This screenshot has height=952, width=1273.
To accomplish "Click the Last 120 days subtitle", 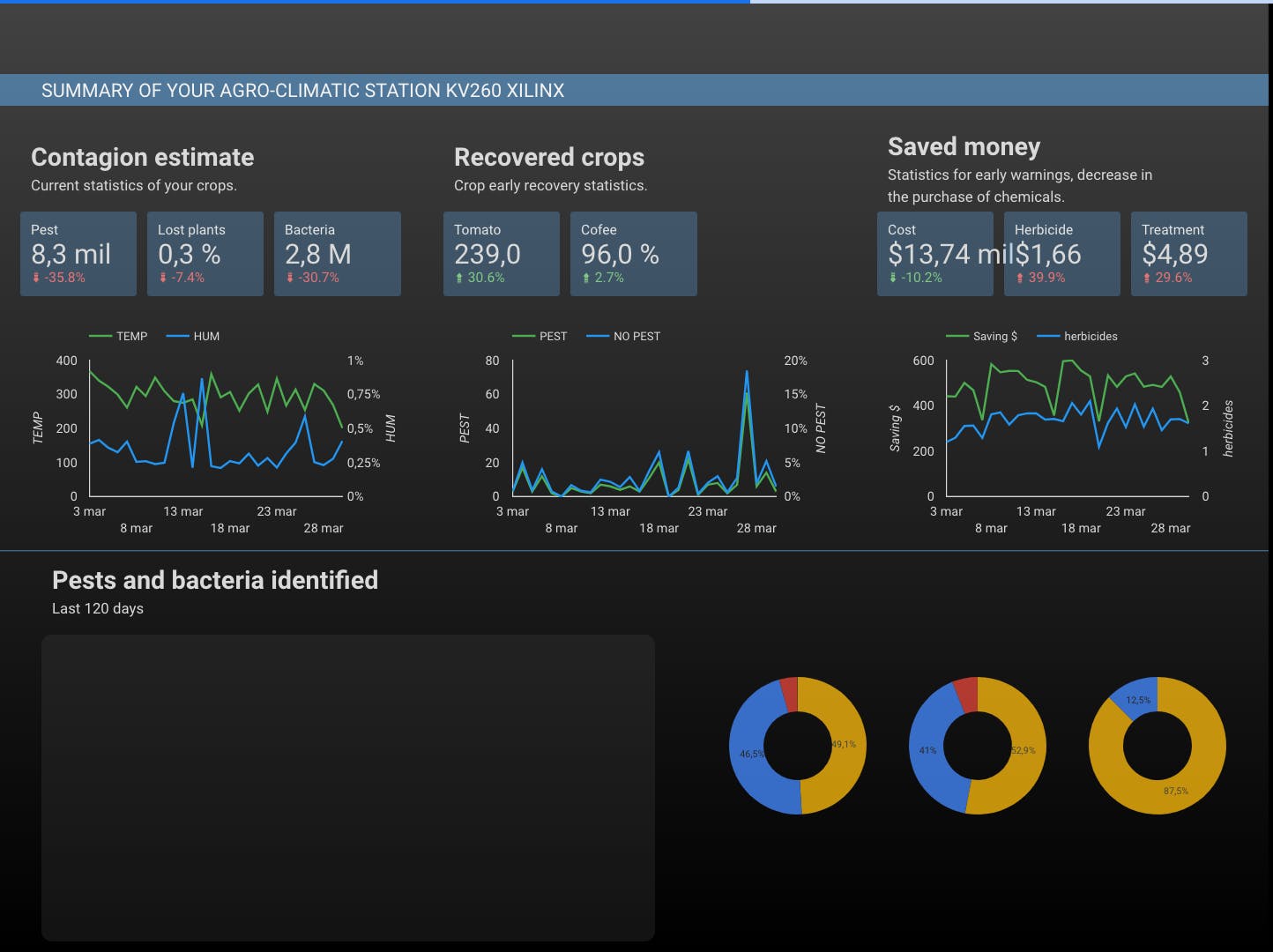I will pyautogui.click(x=98, y=608).
